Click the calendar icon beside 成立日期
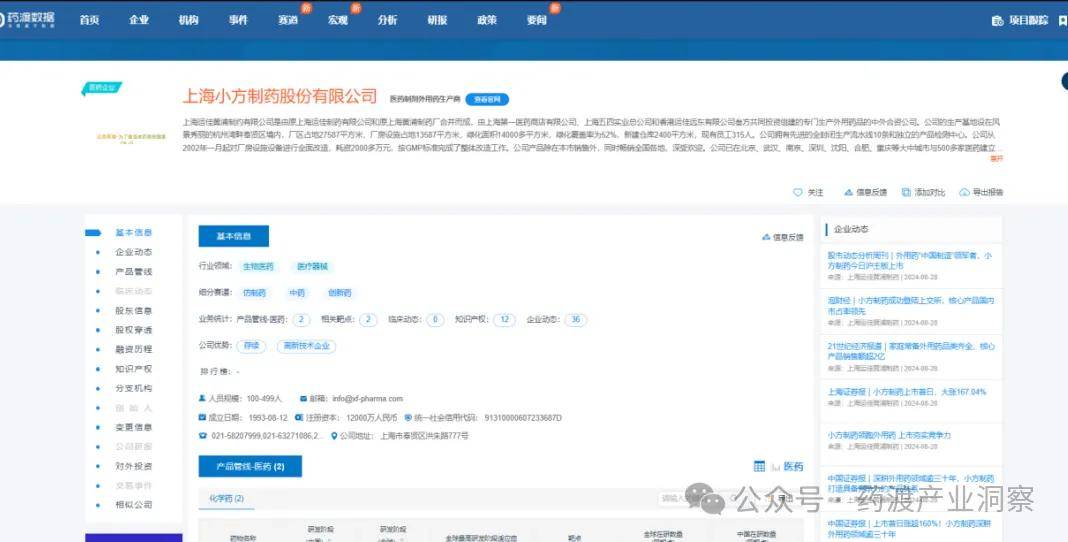 click(202, 417)
